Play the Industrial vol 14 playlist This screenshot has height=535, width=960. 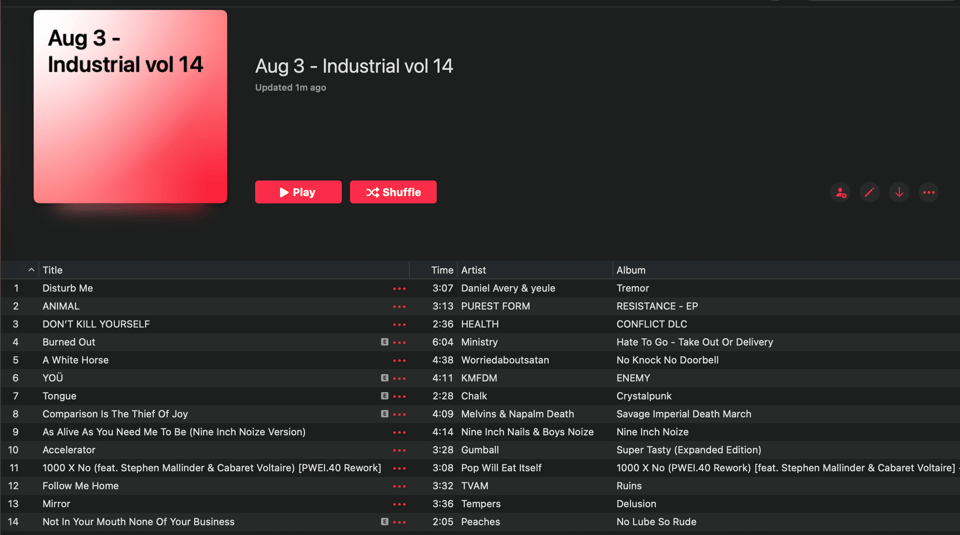tap(298, 192)
